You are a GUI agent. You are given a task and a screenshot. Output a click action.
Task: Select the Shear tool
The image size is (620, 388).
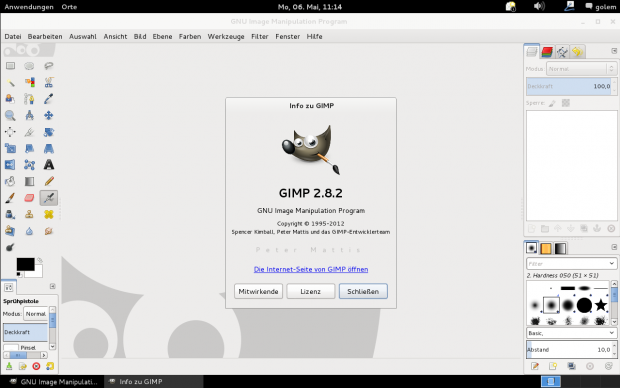pos(29,148)
